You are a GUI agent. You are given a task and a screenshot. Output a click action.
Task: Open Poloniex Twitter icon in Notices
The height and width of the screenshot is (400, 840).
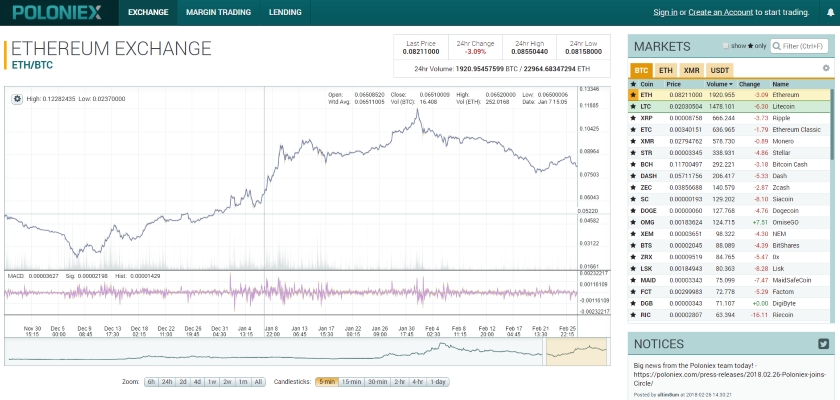[823, 344]
